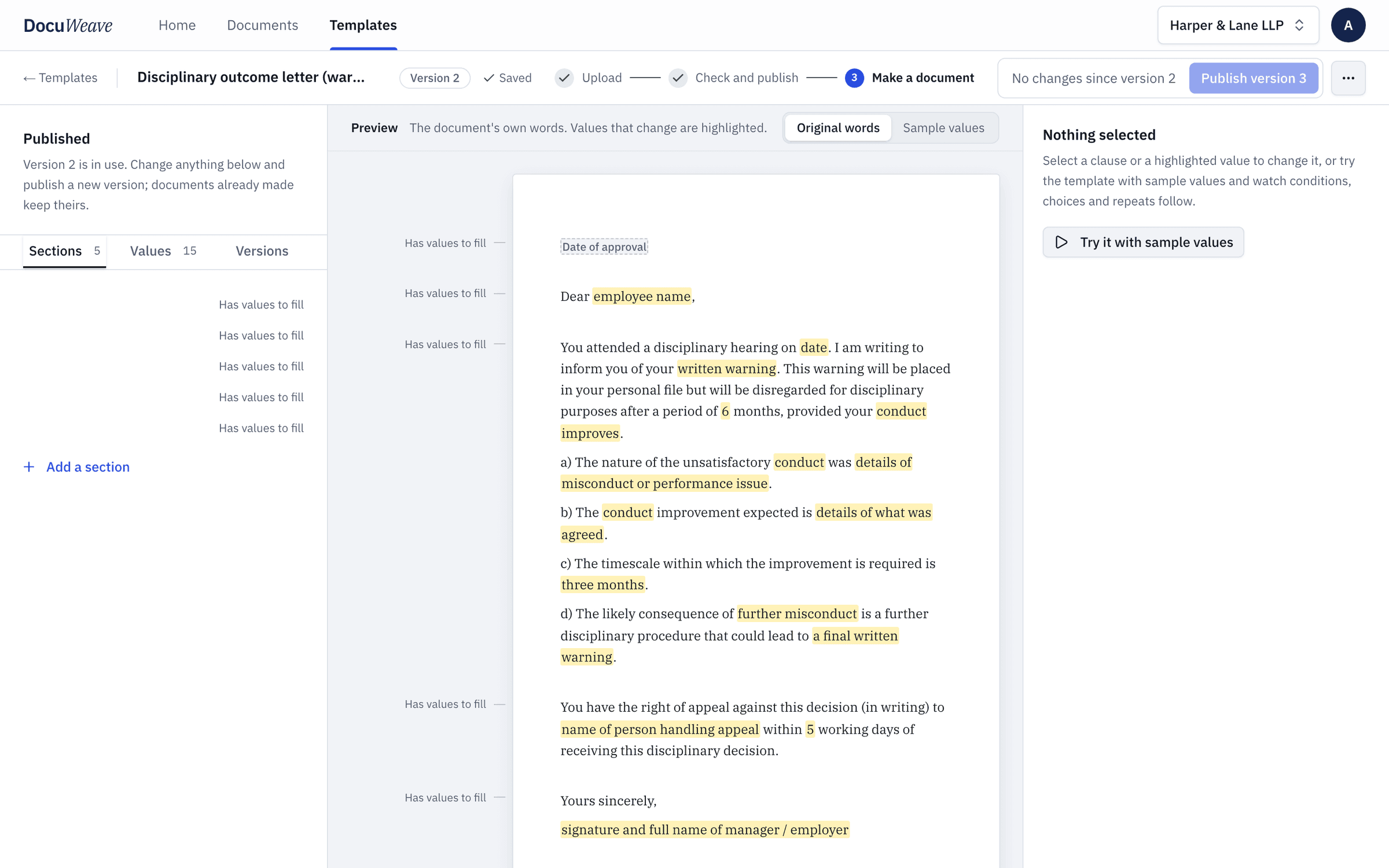Click 'Has values to fill' beside Yours sincerely
This screenshot has height=868, width=1389.
(445, 798)
